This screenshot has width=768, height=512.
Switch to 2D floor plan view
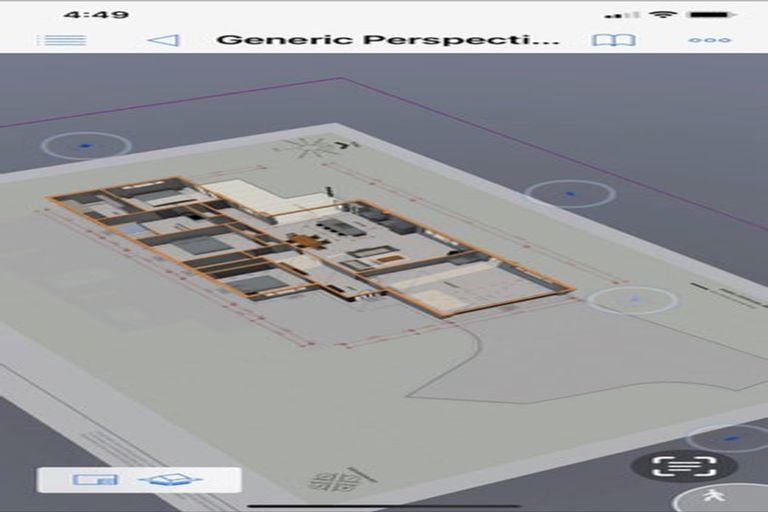pos(95,479)
